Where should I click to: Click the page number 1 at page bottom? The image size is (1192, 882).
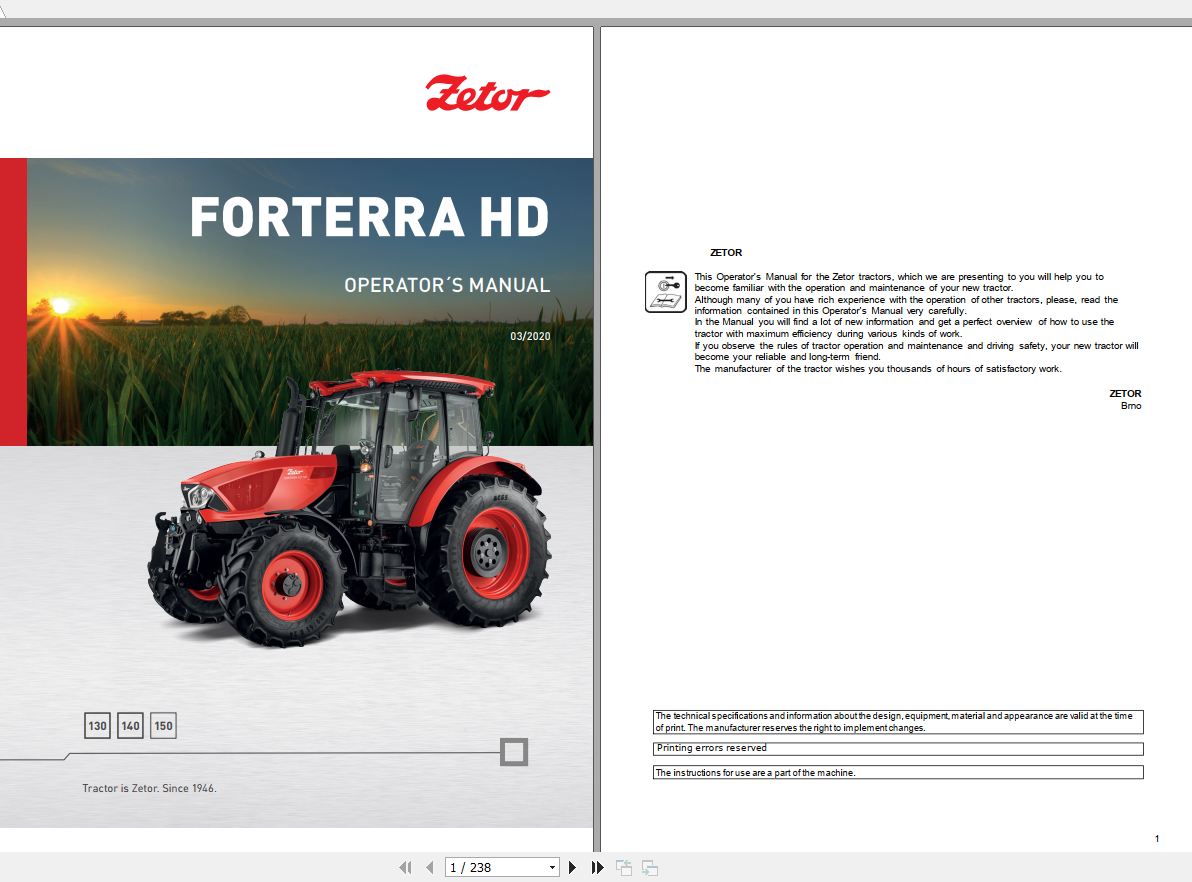click(1157, 839)
